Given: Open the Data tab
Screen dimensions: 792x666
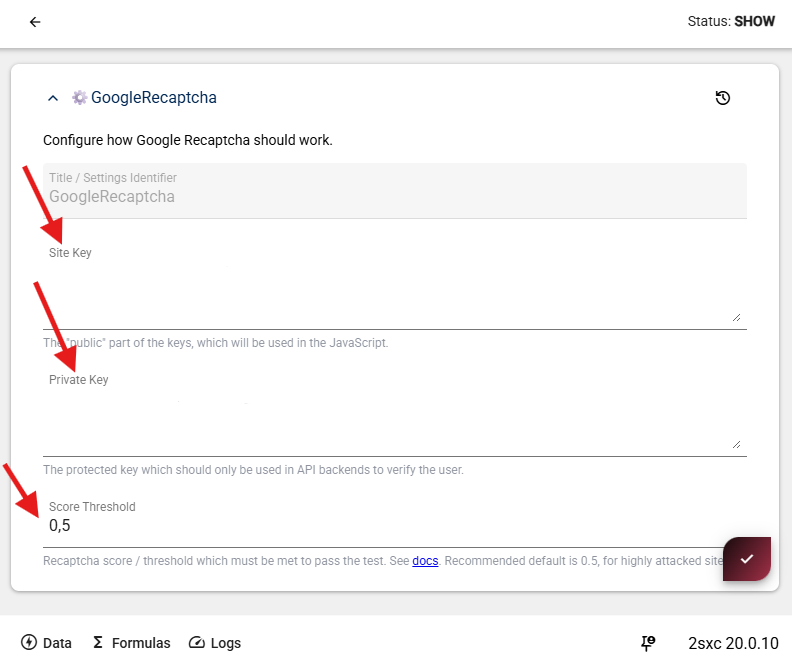Looking at the screenshot, I should [46, 643].
